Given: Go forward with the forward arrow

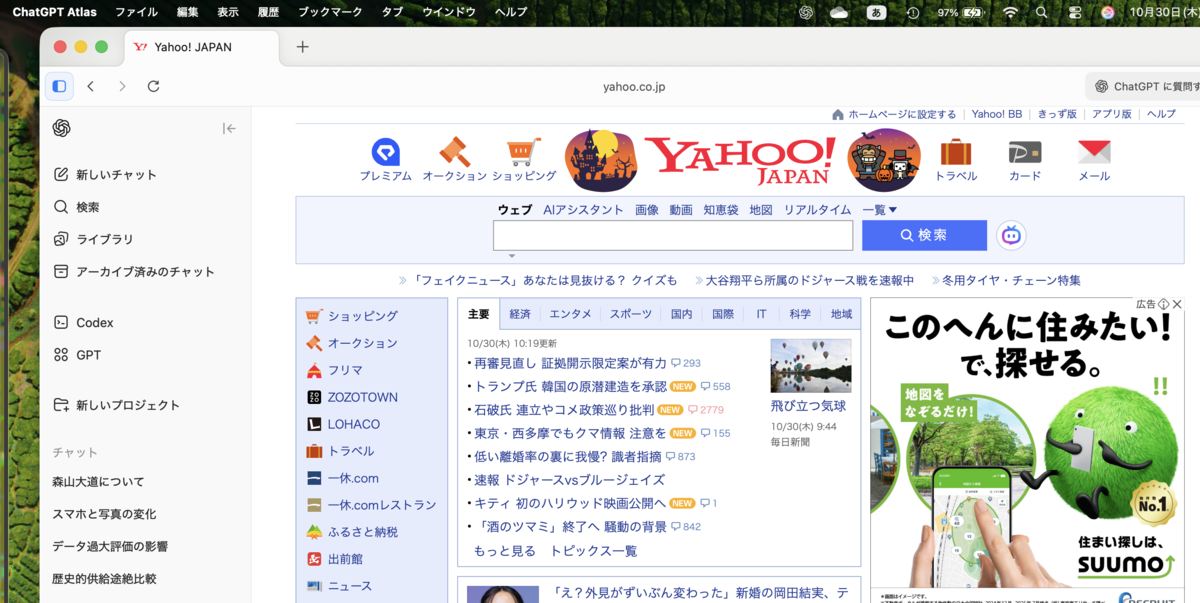Looking at the screenshot, I should click(122, 86).
